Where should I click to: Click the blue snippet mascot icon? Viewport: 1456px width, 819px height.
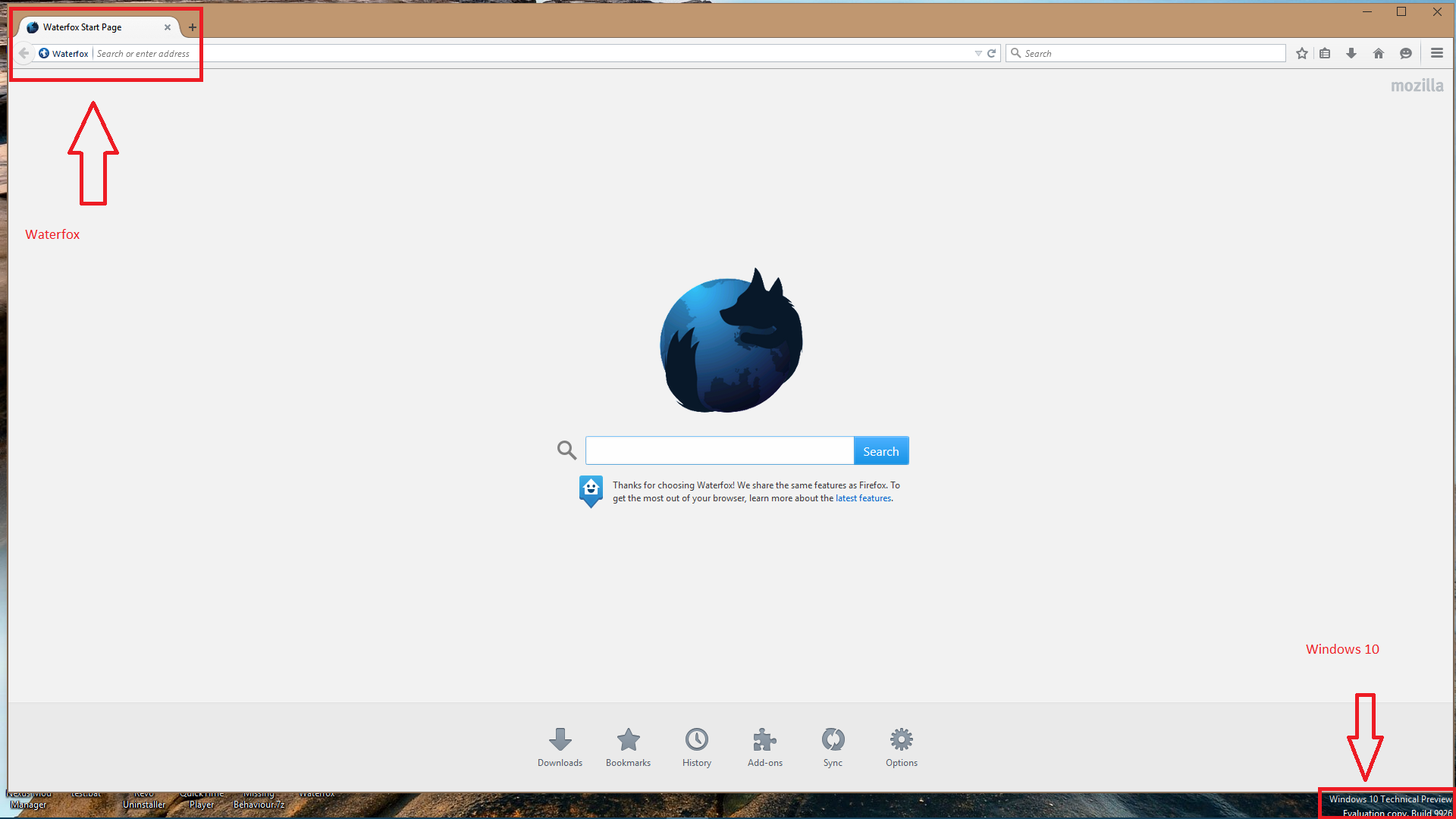coord(591,491)
